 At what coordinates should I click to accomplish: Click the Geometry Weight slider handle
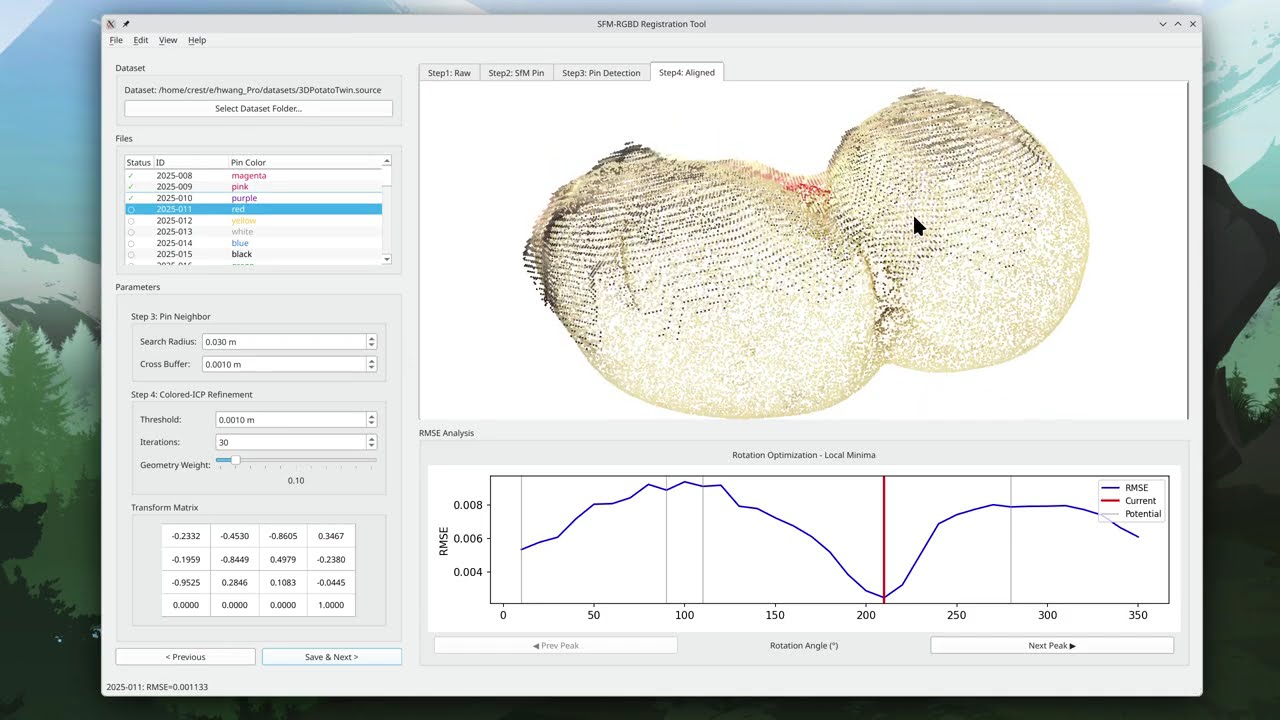click(x=235, y=460)
